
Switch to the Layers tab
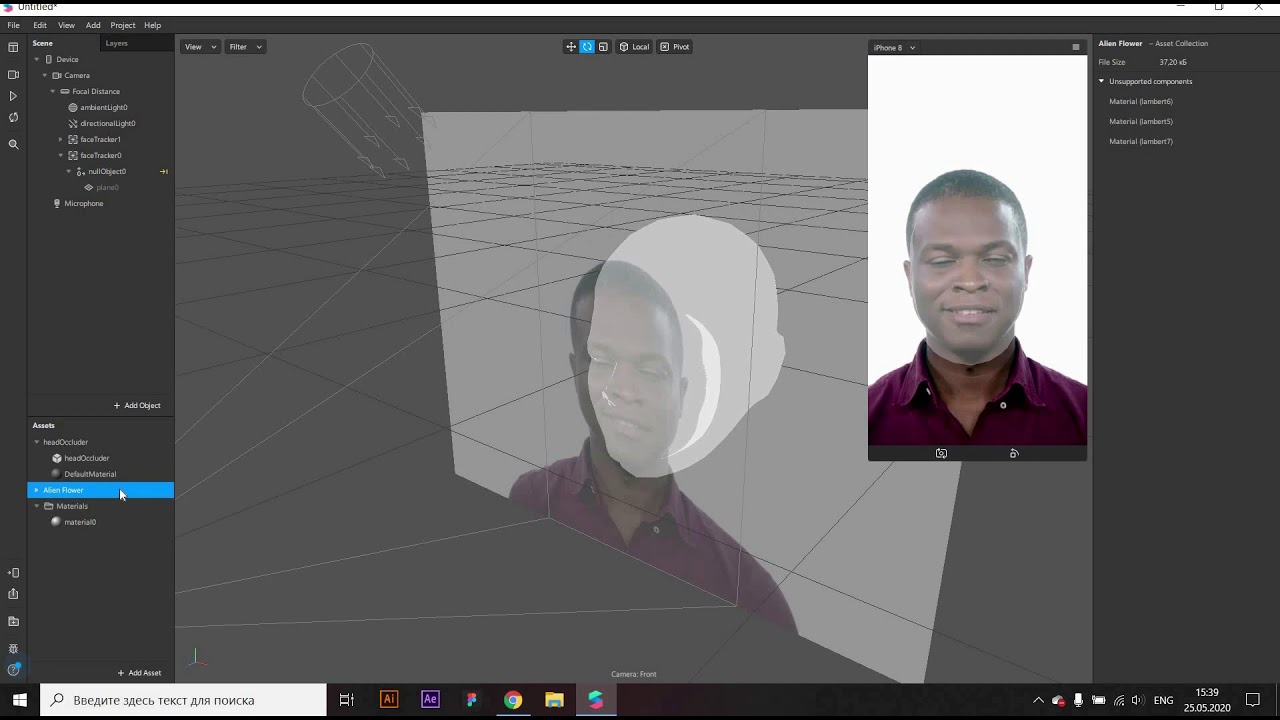point(117,43)
